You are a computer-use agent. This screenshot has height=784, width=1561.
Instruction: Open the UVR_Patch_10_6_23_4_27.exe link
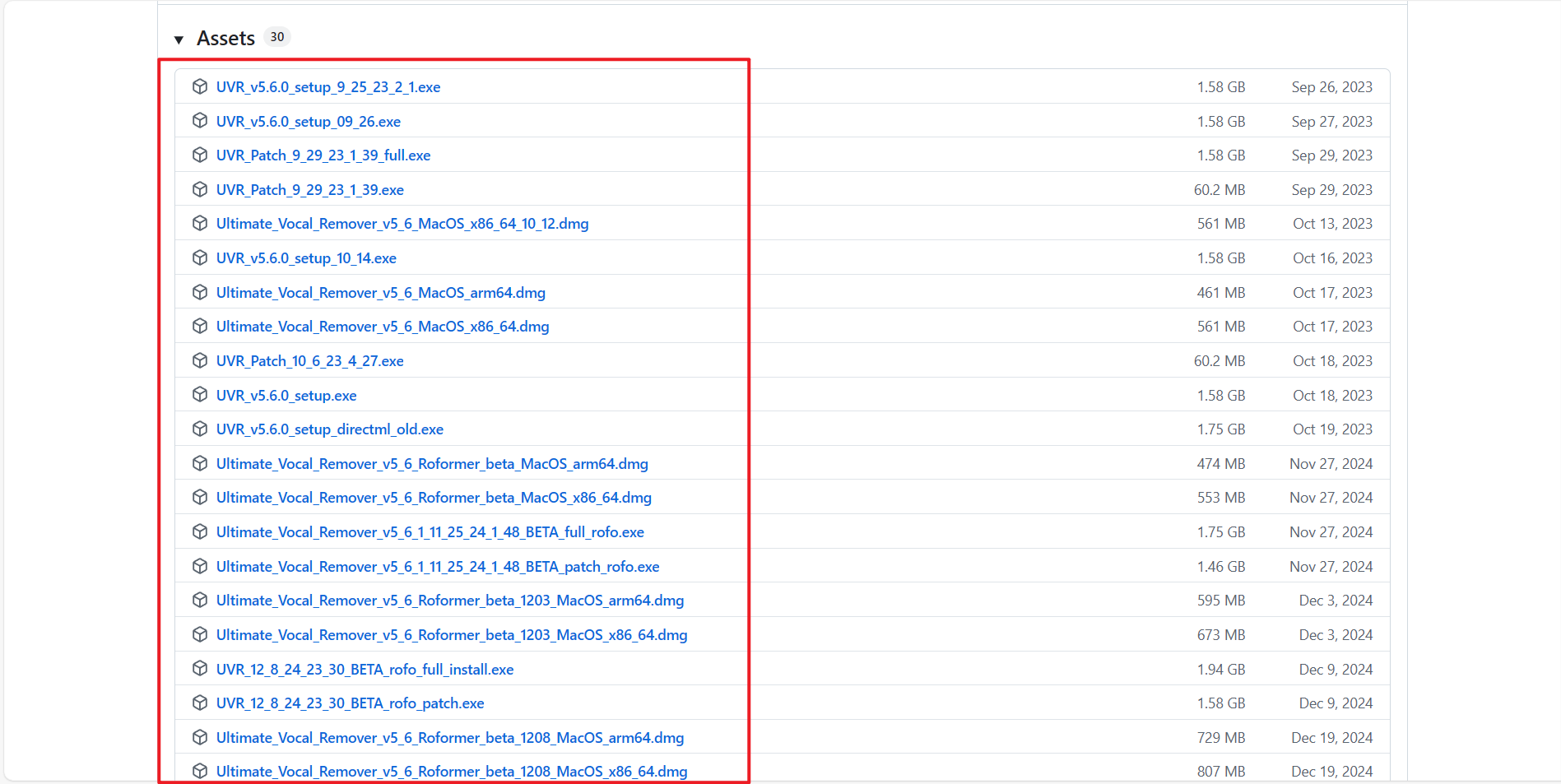click(x=310, y=361)
